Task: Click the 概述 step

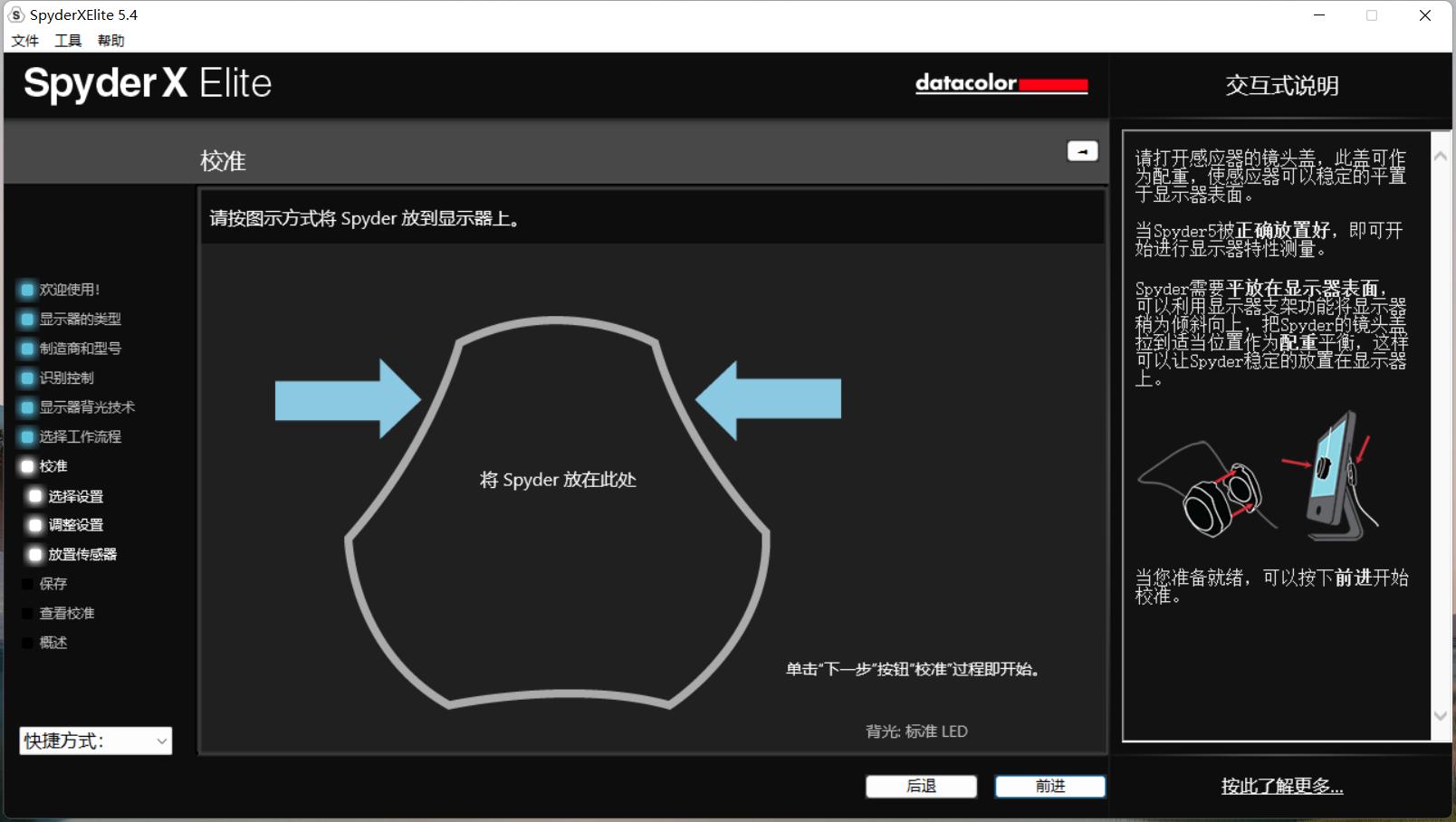Action: click(x=53, y=643)
